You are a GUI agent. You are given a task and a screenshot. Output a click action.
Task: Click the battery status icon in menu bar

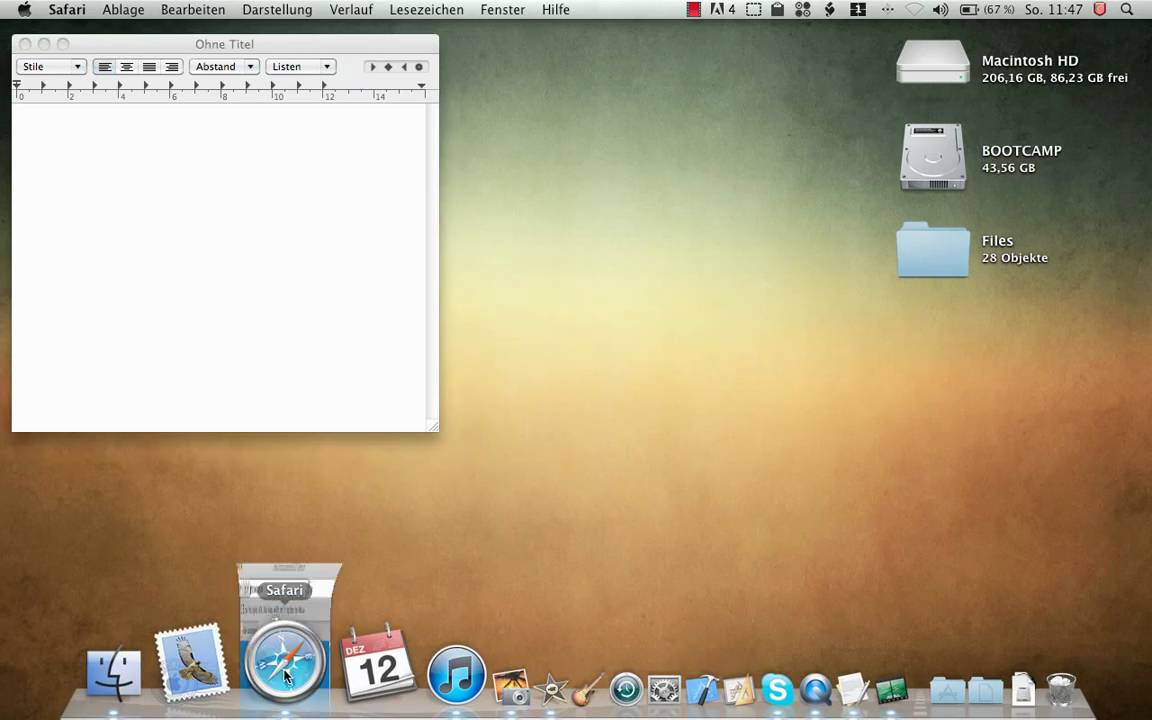tap(969, 10)
